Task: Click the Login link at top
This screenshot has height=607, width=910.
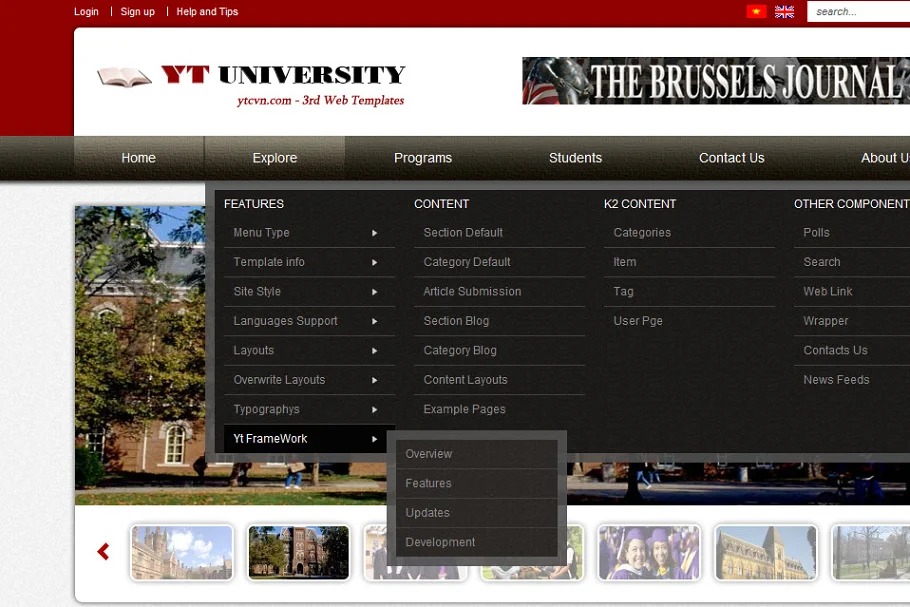Action: click(x=86, y=12)
